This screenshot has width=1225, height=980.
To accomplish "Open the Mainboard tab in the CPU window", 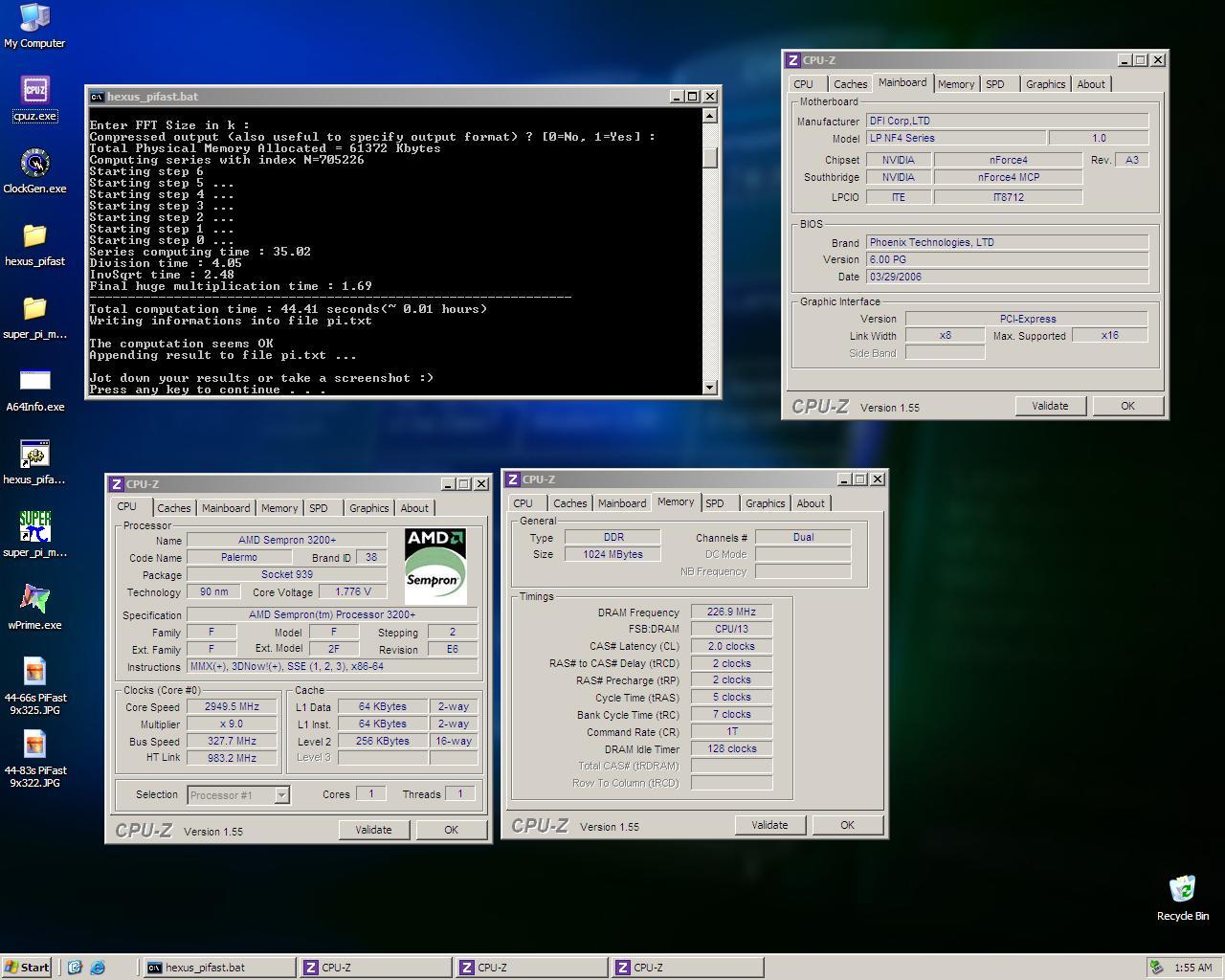I will 226,508.
